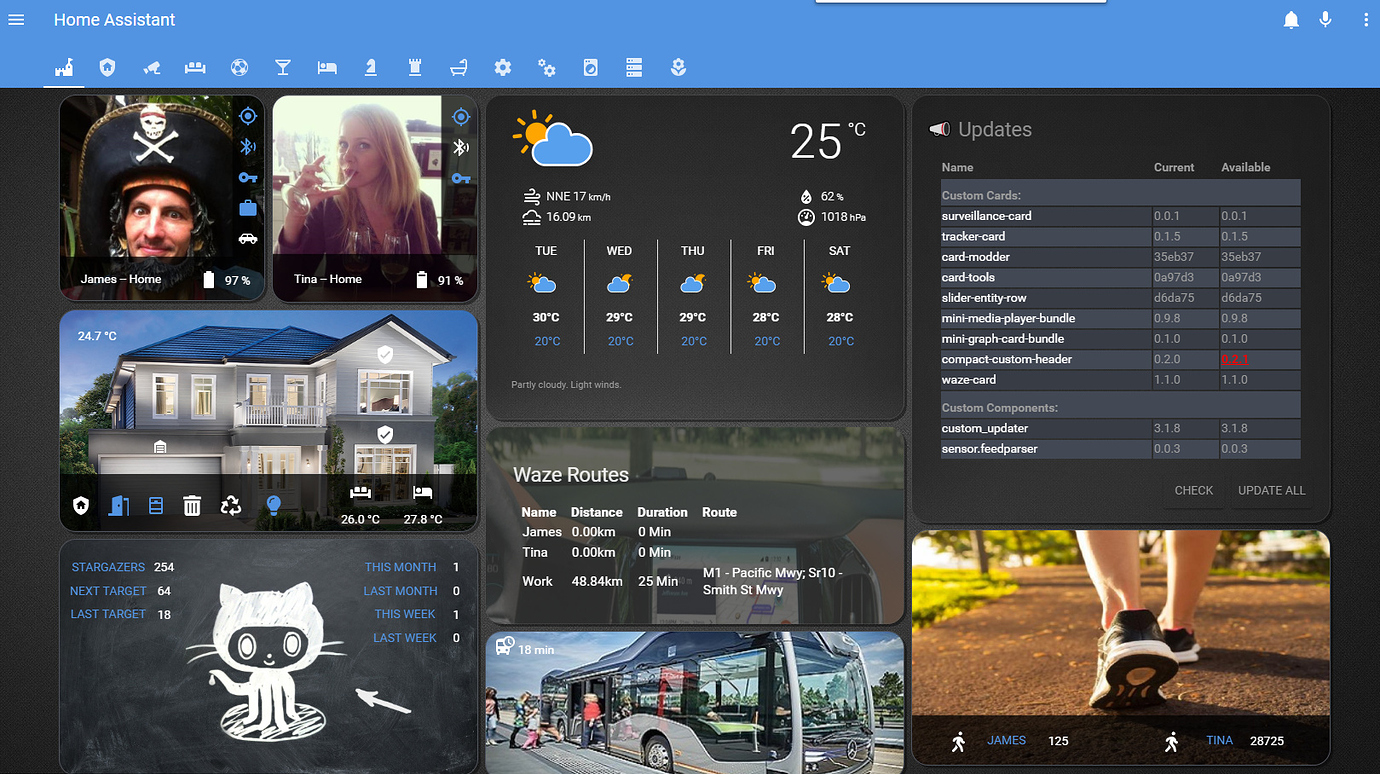
Task: Toggle GPS tracking on Tina's tracker card
Action: 460,116
